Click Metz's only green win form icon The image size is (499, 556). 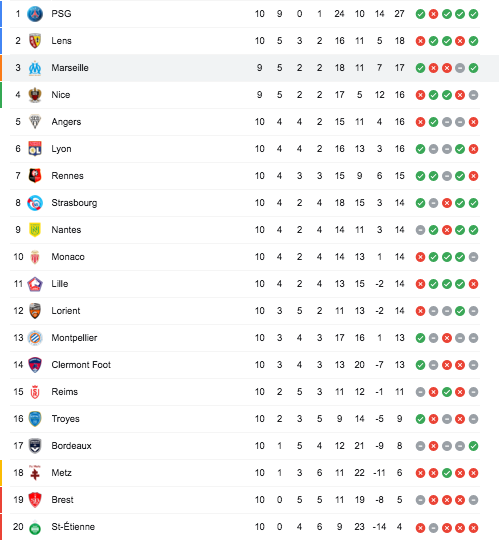coord(447,473)
